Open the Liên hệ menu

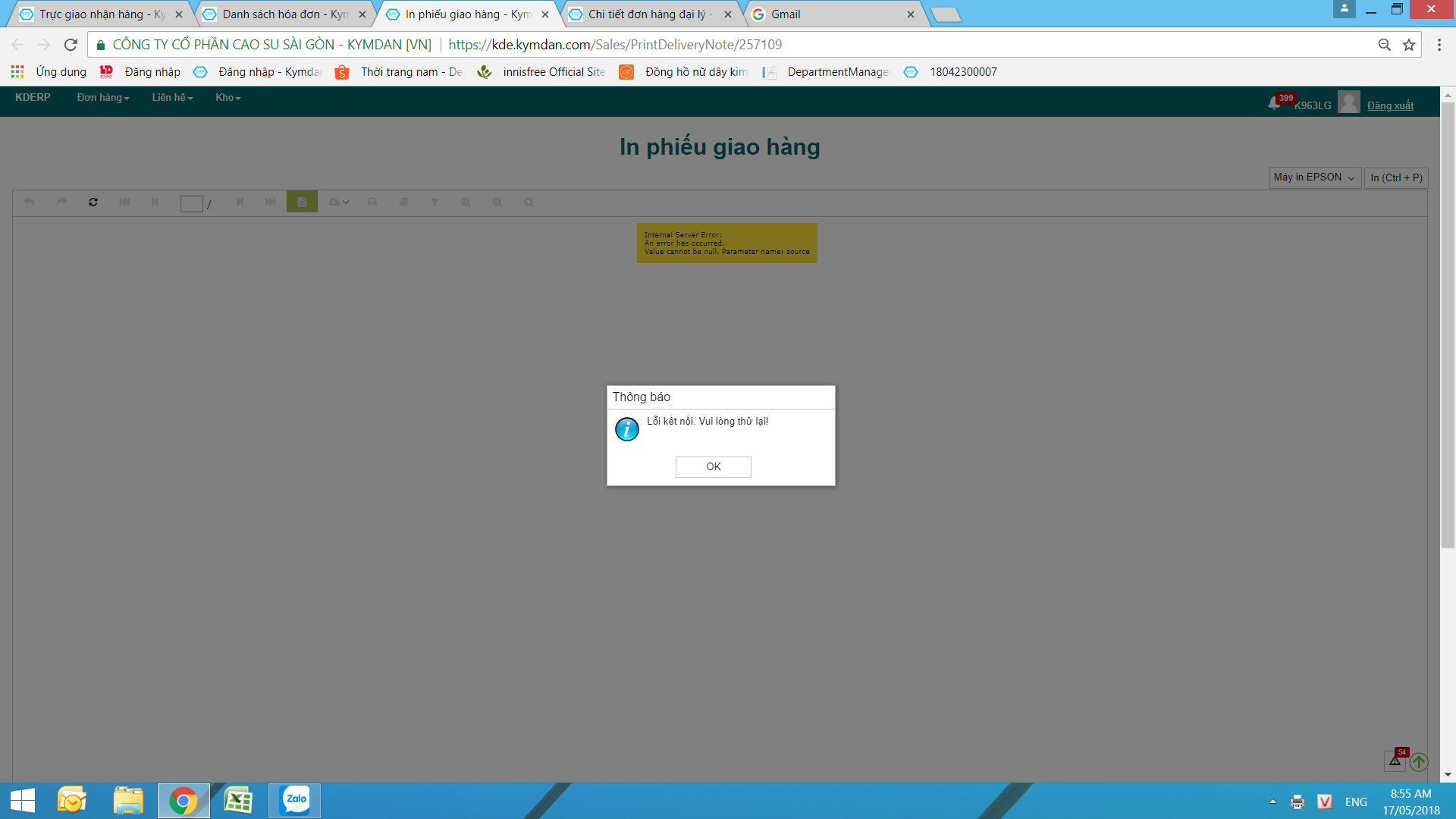[x=172, y=98]
